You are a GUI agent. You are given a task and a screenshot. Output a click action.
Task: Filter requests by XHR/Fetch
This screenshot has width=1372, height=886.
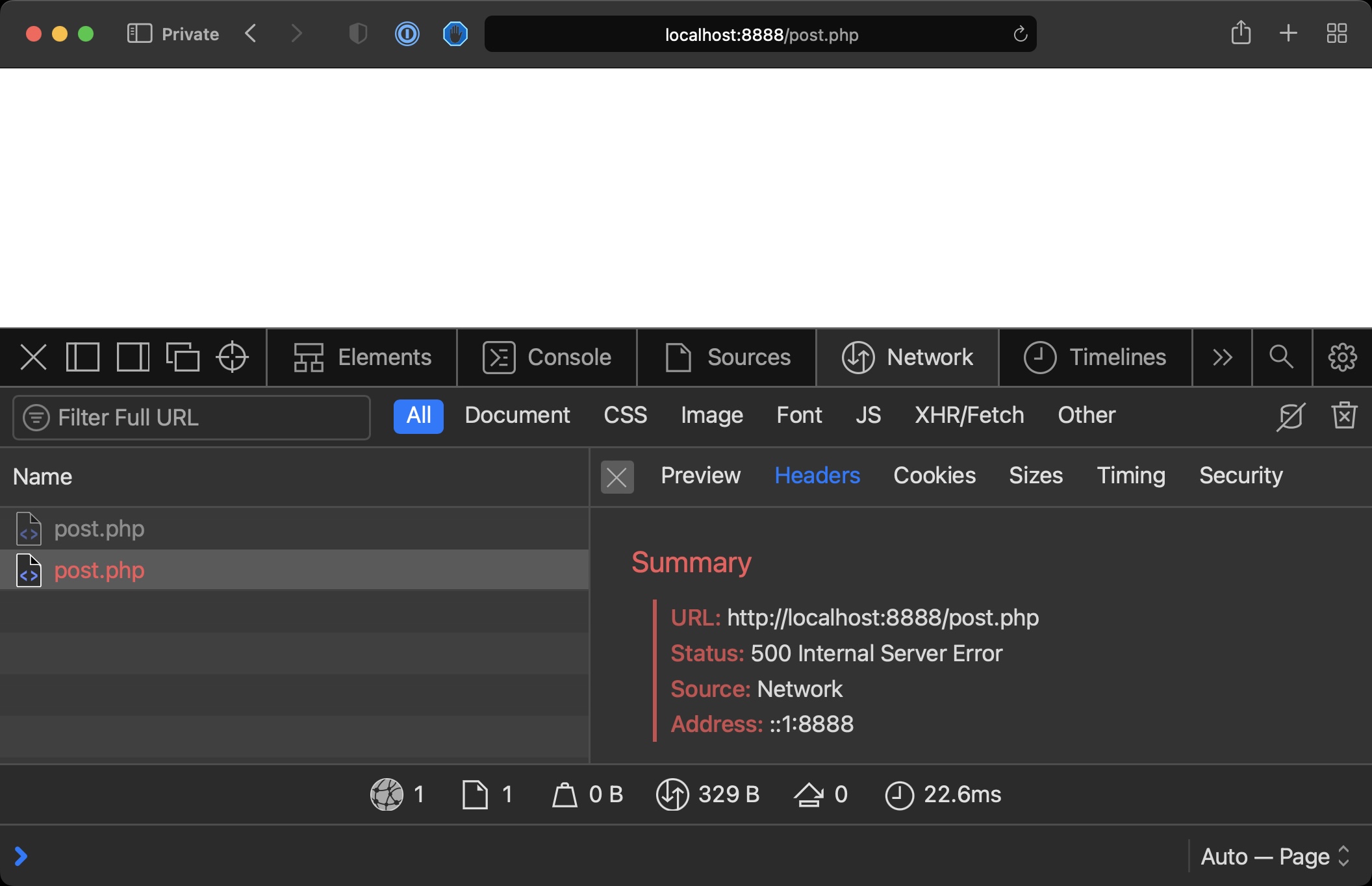point(969,416)
